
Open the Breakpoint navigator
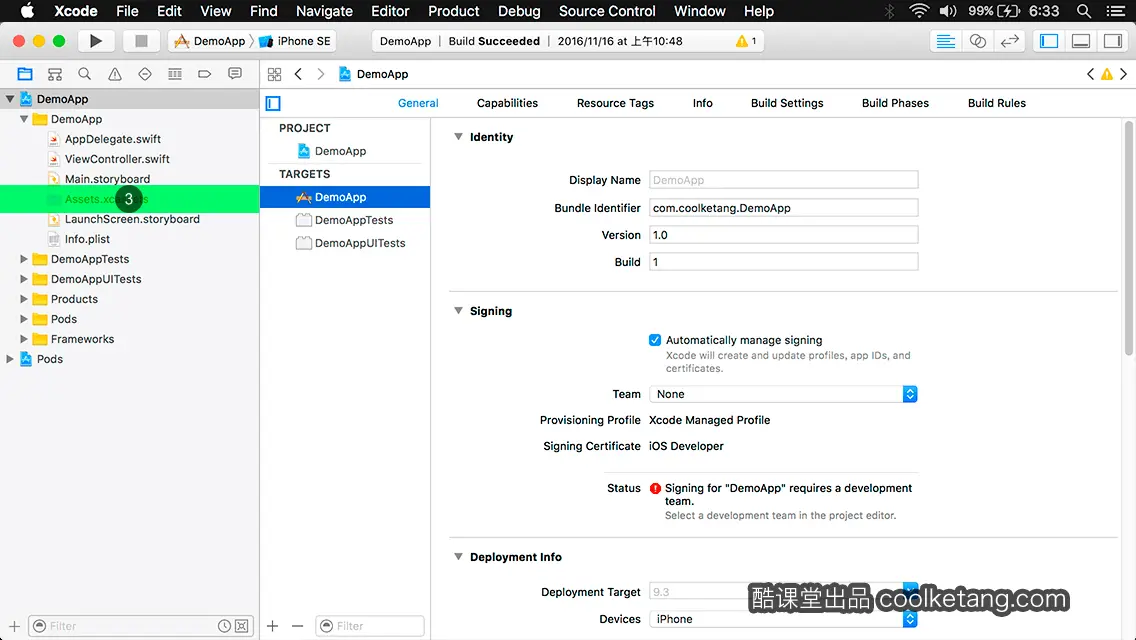tap(204, 74)
